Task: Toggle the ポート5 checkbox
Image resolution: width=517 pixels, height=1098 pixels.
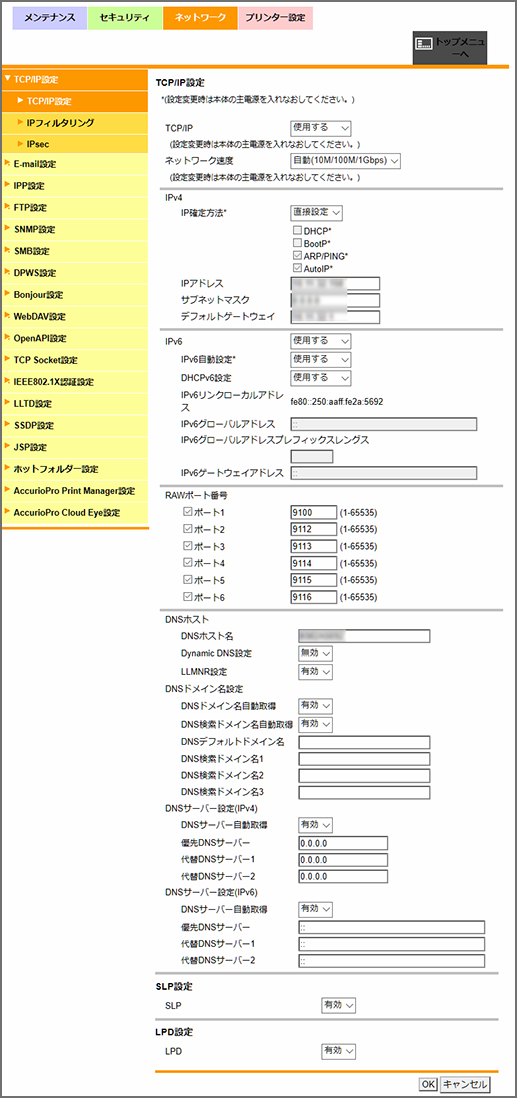Action: click(x=186, y=580)
